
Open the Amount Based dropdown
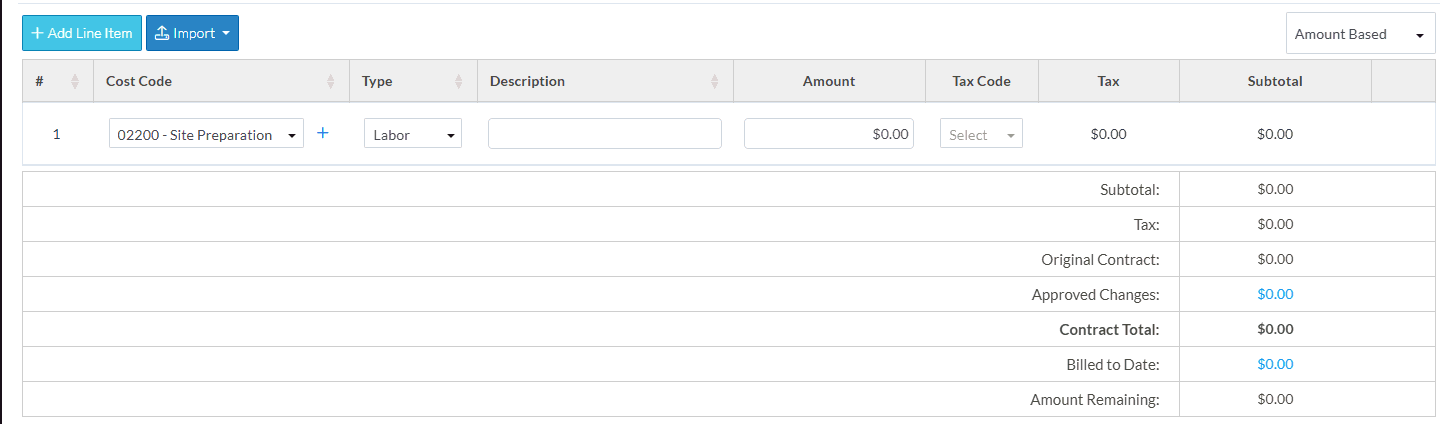[x=1360, y=34]
